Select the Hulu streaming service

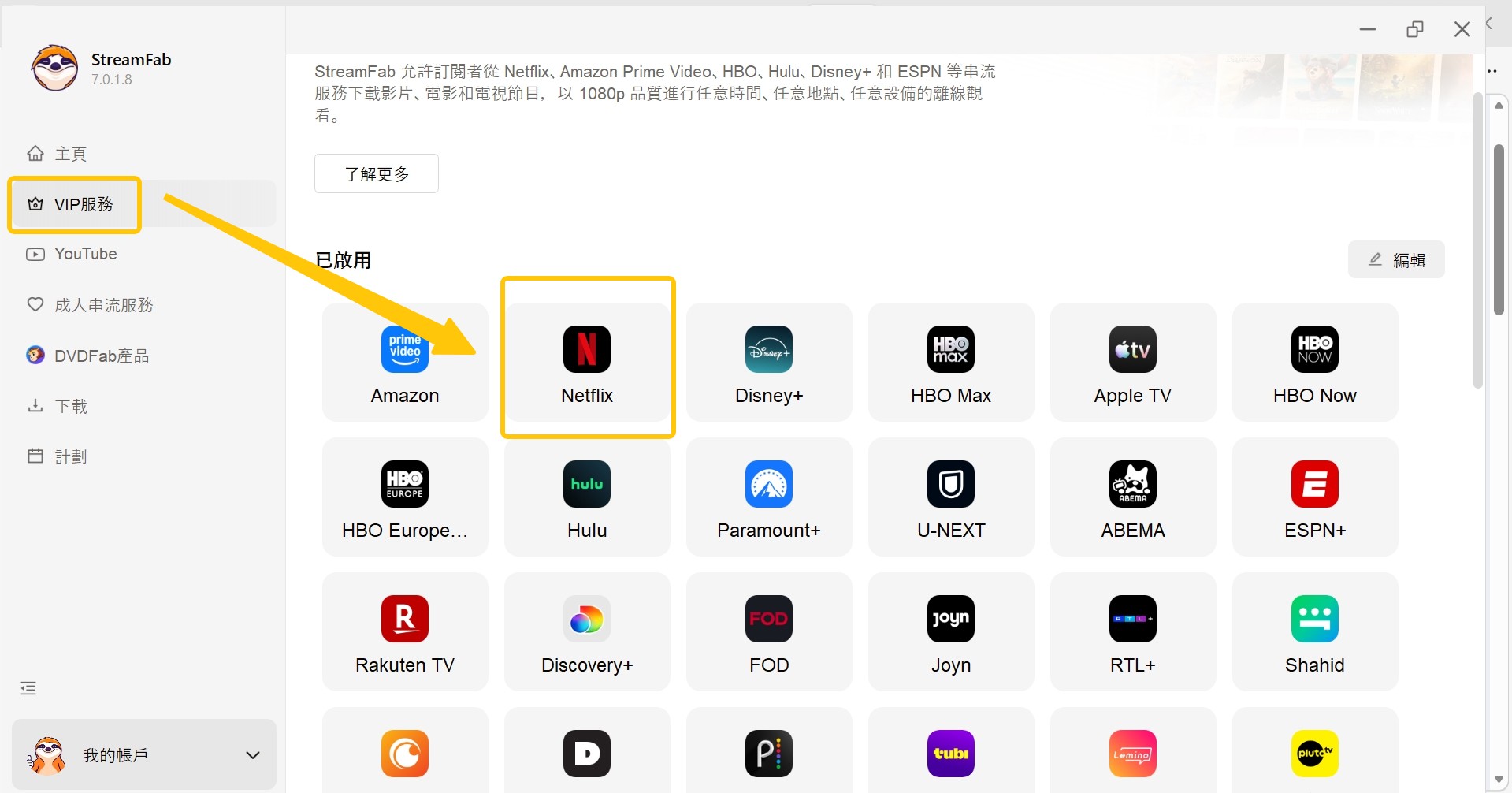pyautogui.click(x=587, y=497)
